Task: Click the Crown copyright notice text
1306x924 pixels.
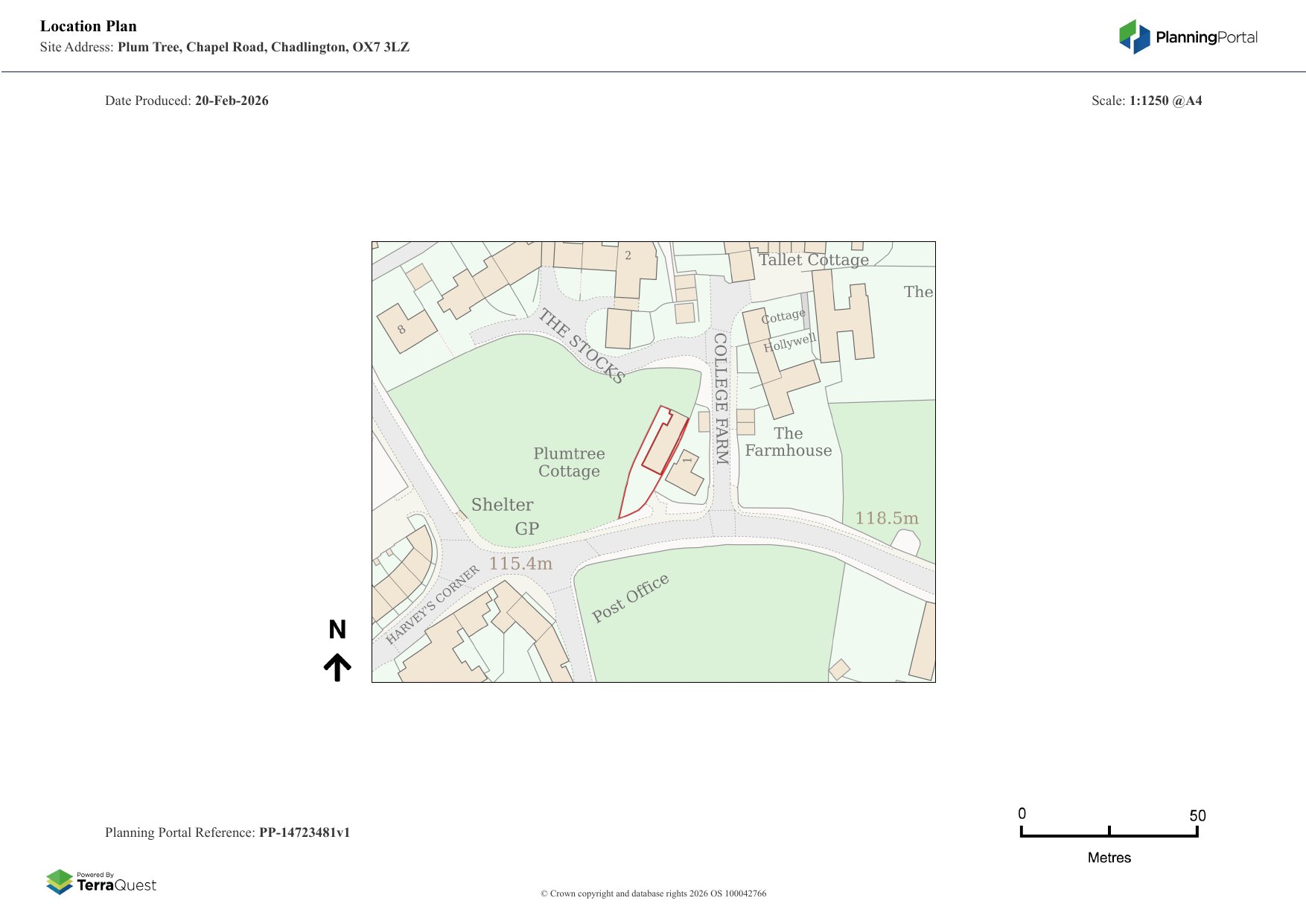Action: (653, 893)
